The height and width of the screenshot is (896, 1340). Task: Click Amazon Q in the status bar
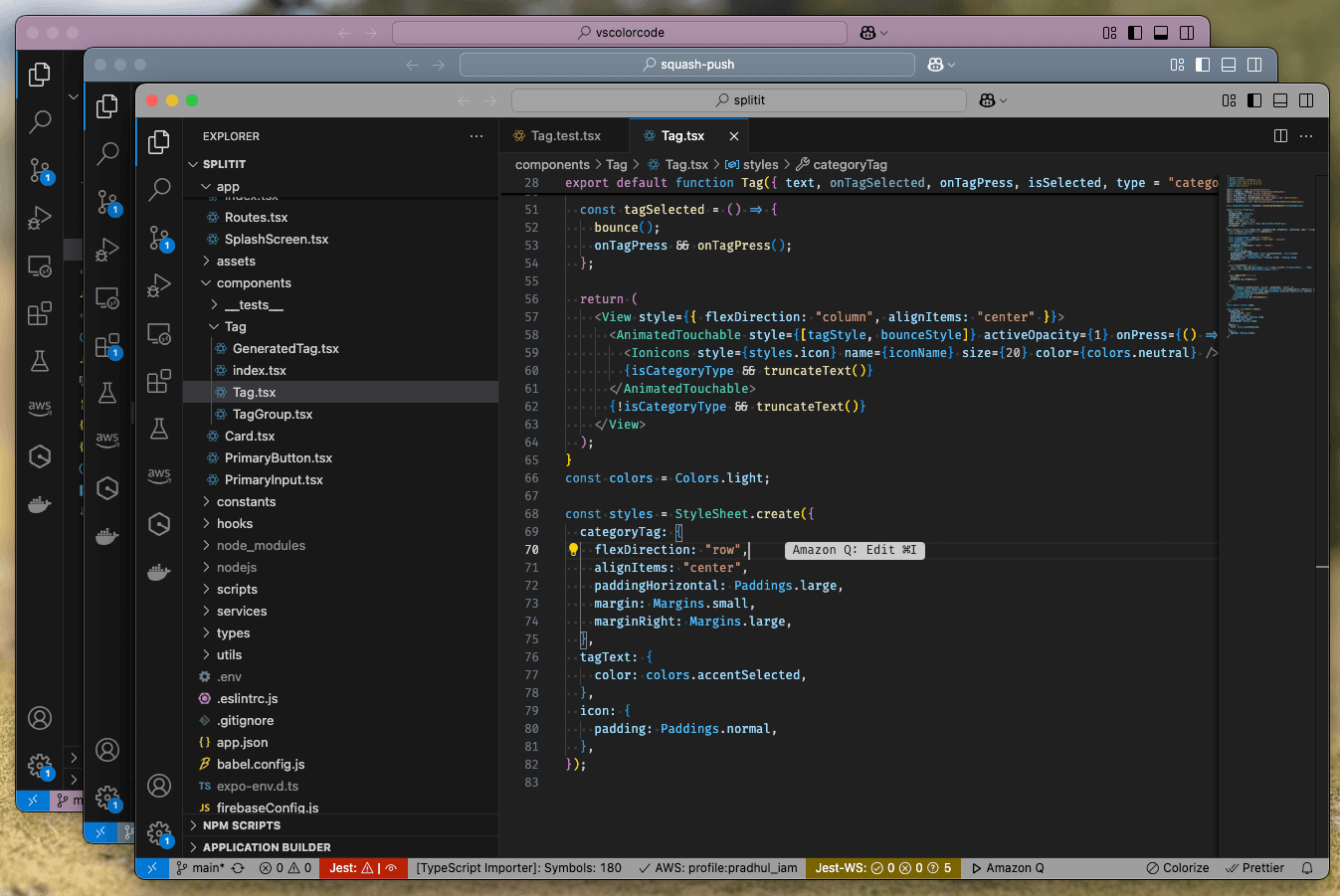[x=1008, y=867]
